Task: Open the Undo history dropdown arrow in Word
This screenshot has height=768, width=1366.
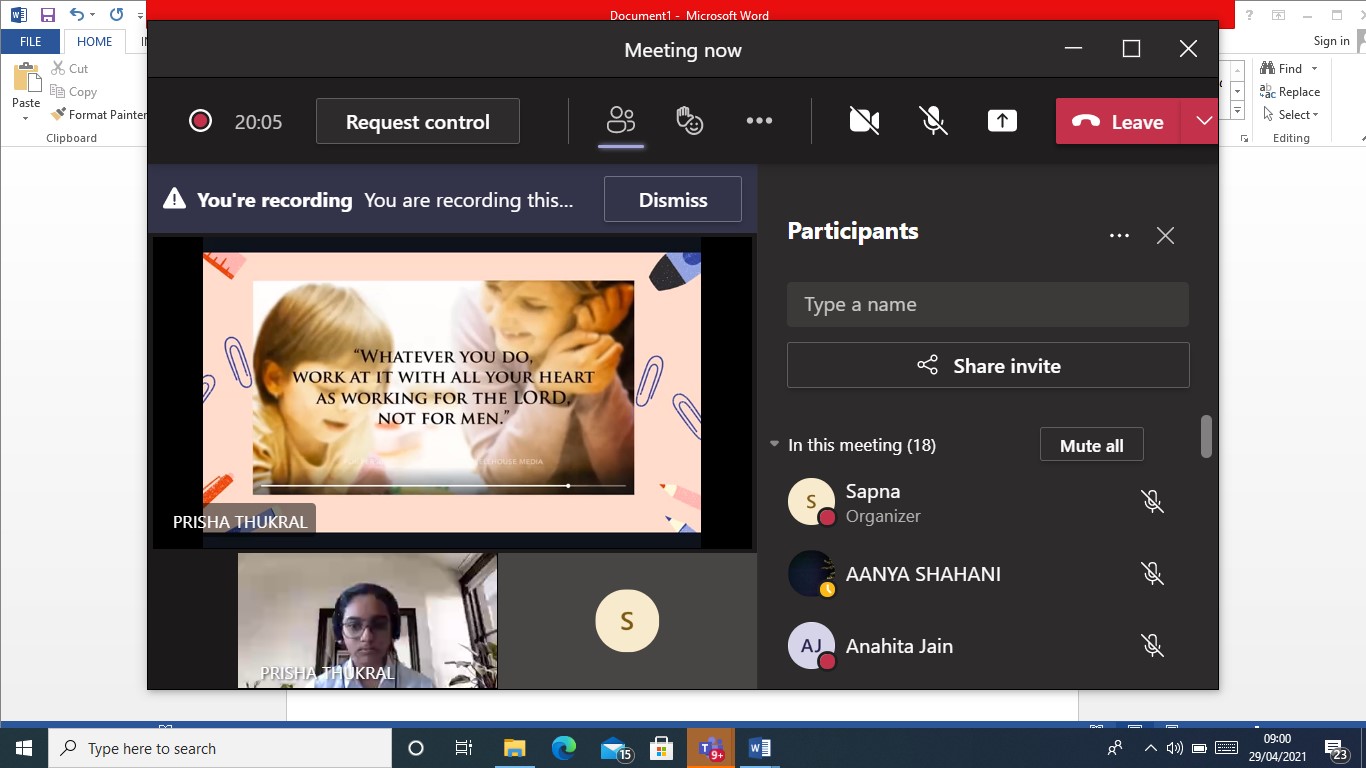Action: (93, 14)
